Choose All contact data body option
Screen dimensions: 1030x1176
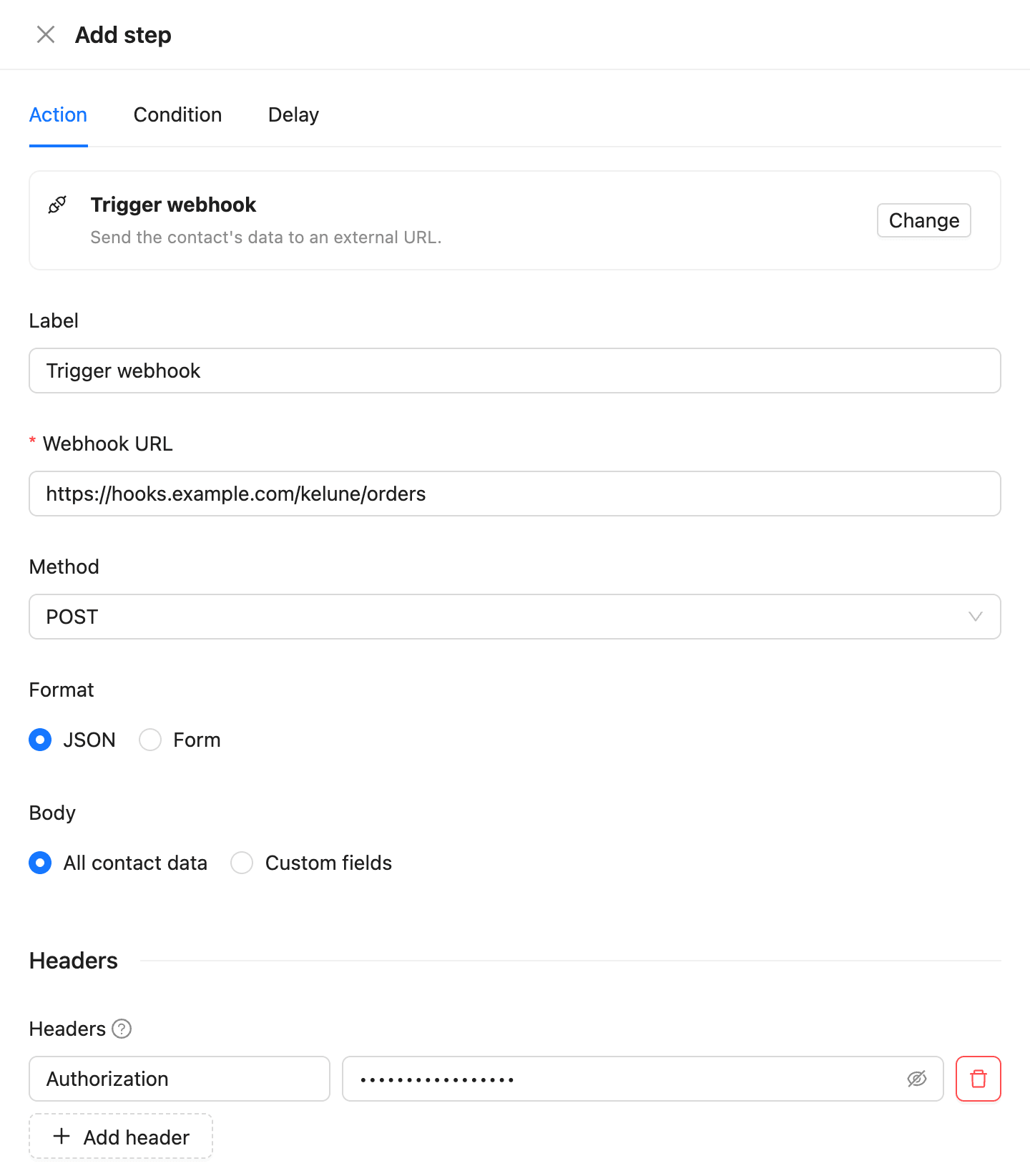40,863
